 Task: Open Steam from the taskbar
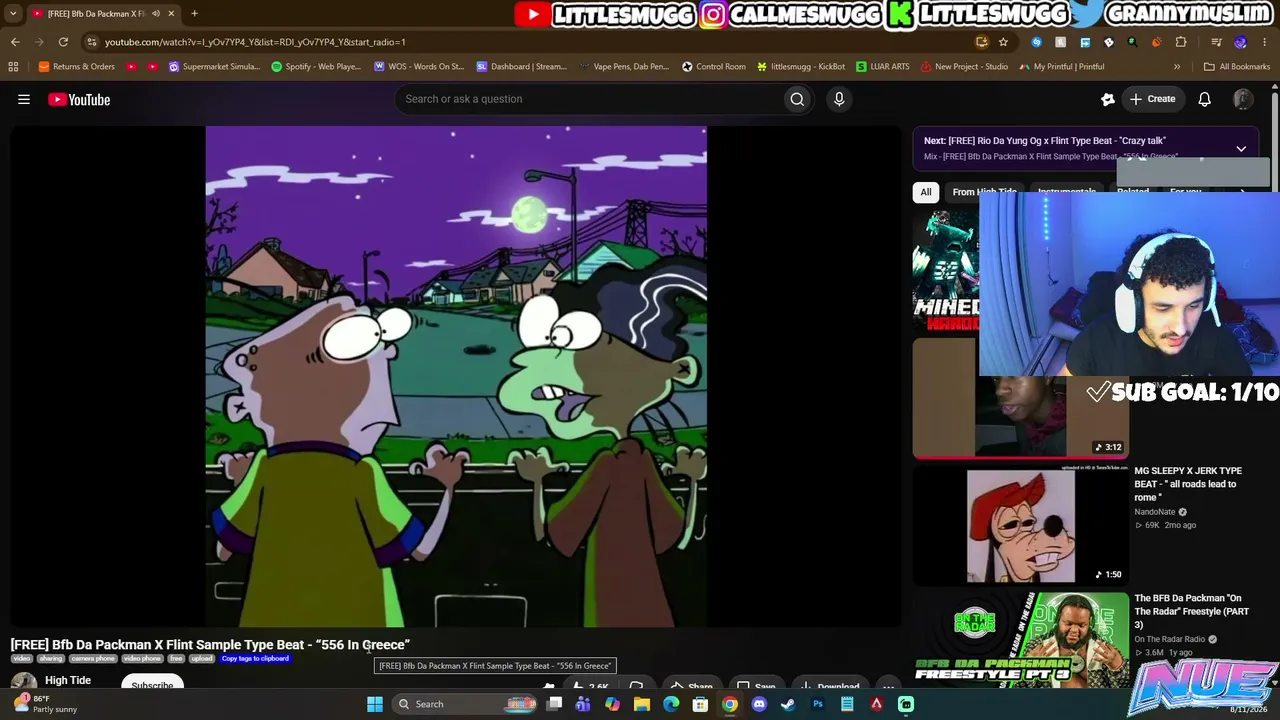coord(788,704)
